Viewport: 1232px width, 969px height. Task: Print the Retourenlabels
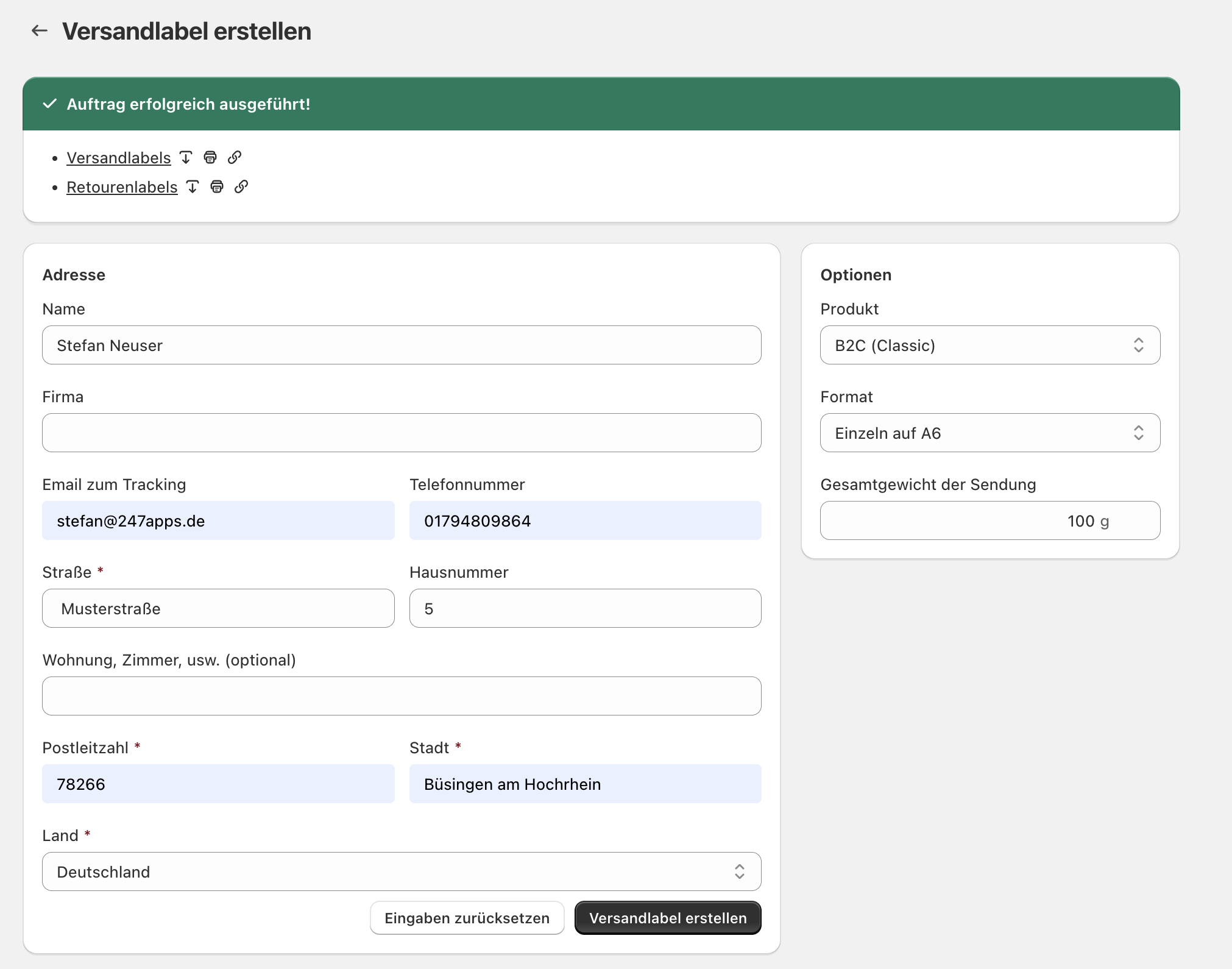[217, 187]
